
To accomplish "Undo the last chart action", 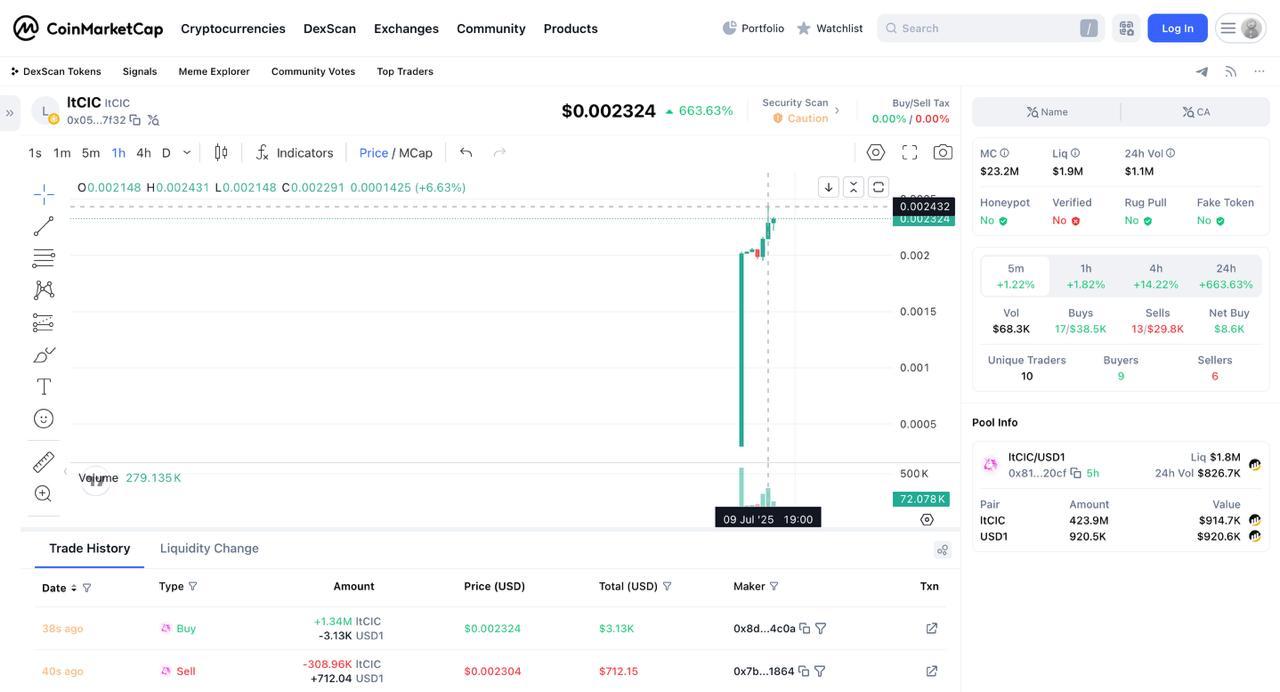I will point(466,152).
